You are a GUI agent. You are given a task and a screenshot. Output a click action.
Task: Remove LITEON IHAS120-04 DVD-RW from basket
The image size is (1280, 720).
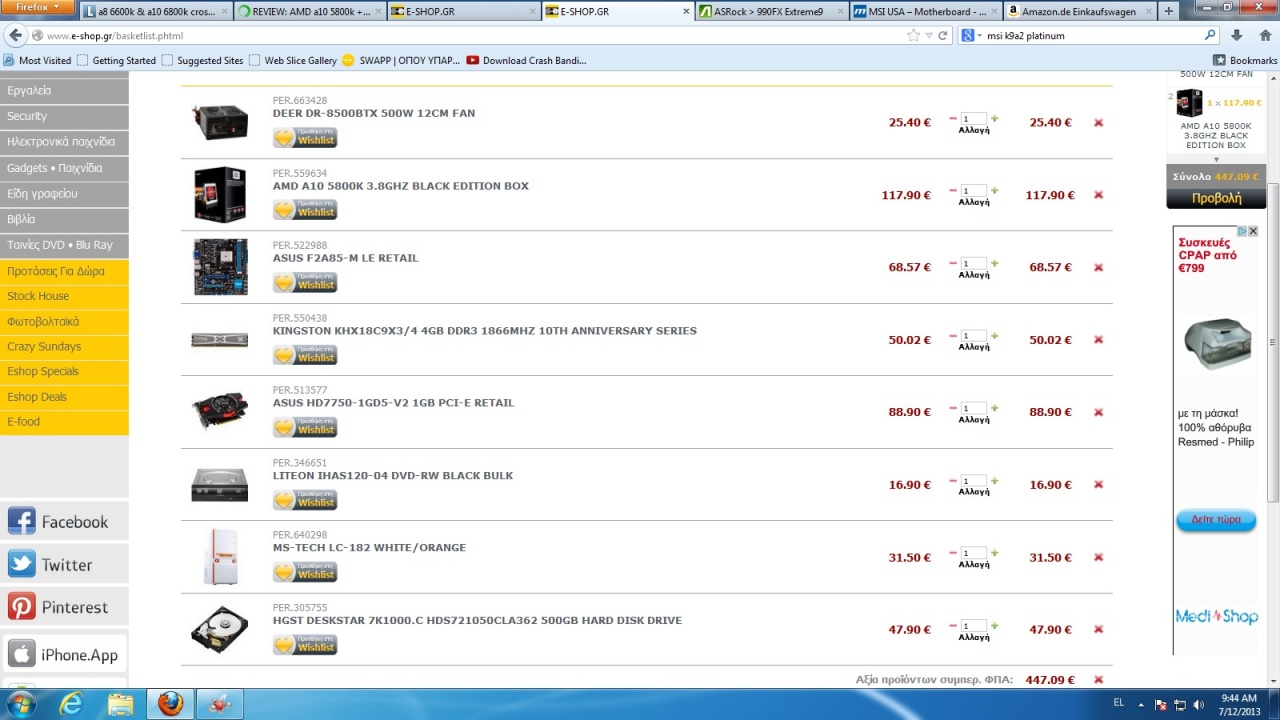click(x=1098, y=485)
